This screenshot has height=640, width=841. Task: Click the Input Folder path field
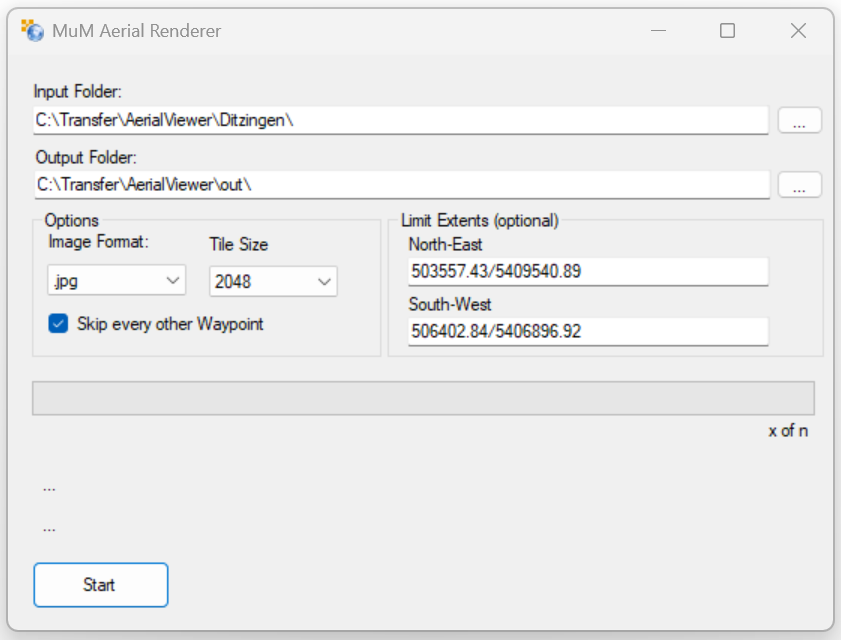pos(400,120)
